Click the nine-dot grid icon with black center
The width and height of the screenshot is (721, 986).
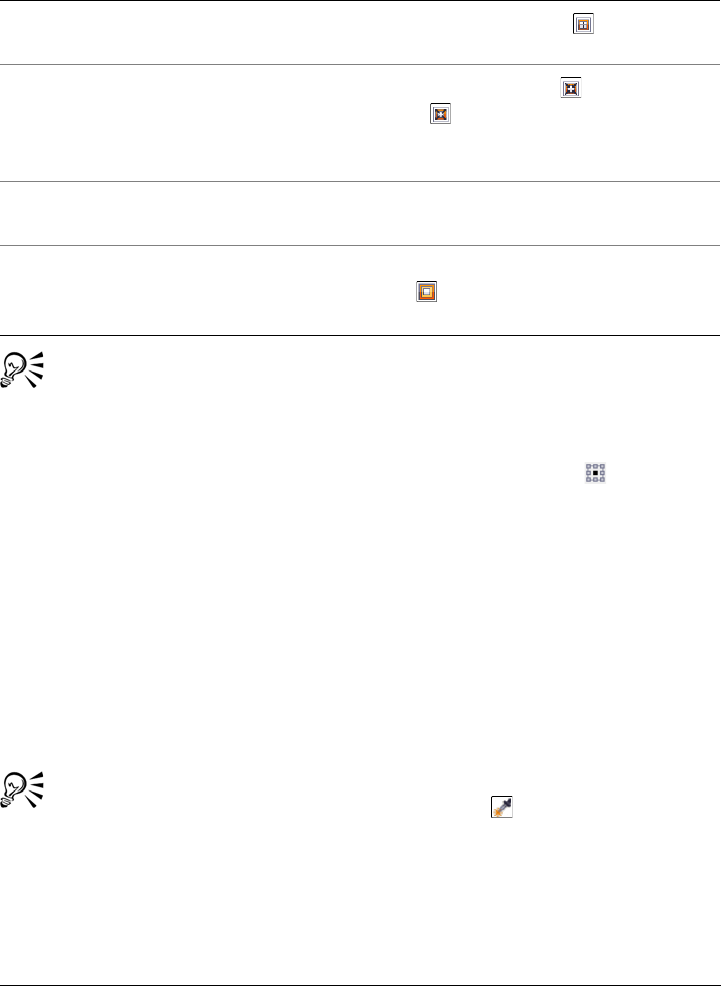(x=595, y=473)
